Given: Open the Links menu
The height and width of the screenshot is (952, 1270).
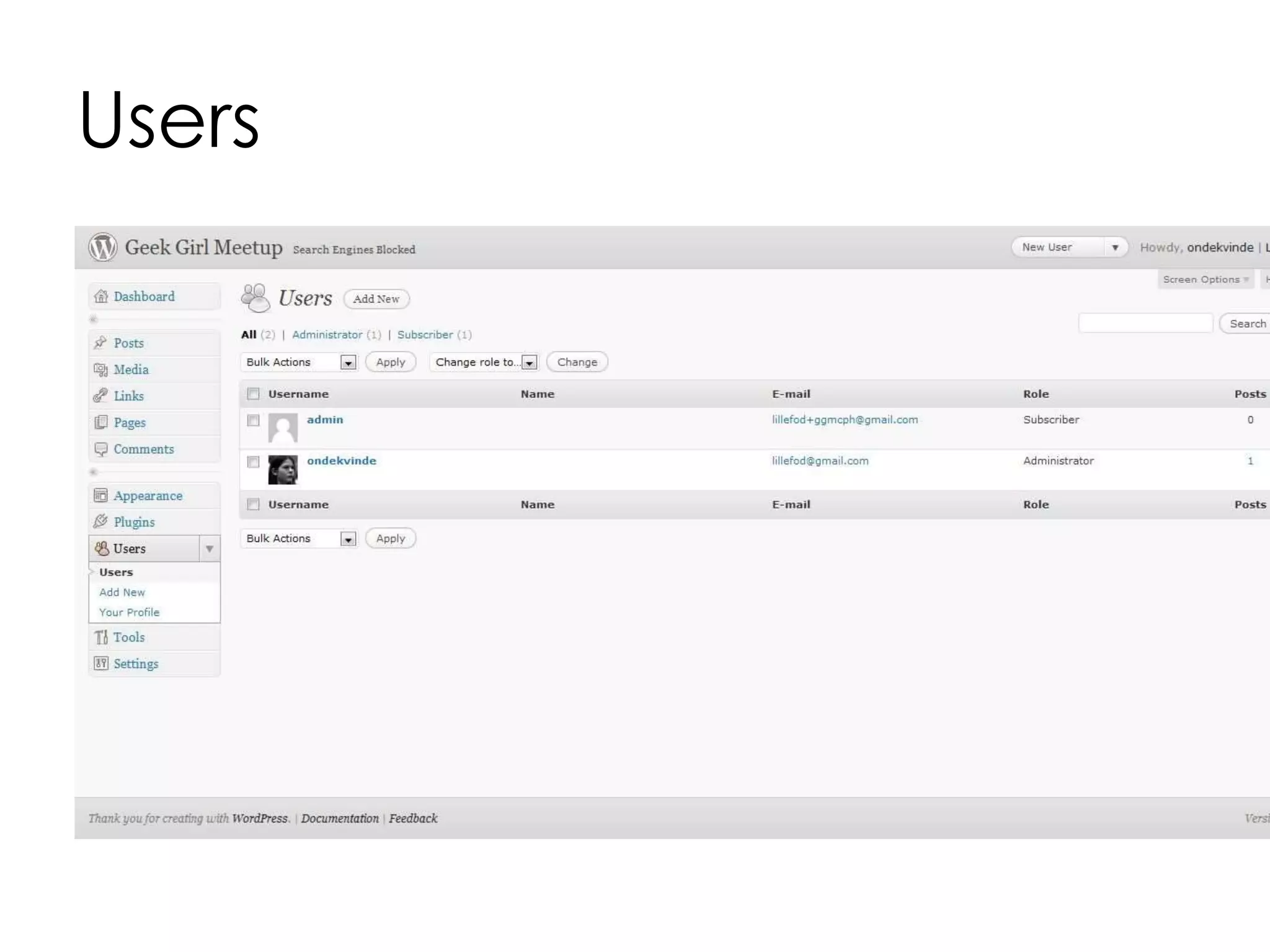Looking at the screenshot, I should point(128,395).
